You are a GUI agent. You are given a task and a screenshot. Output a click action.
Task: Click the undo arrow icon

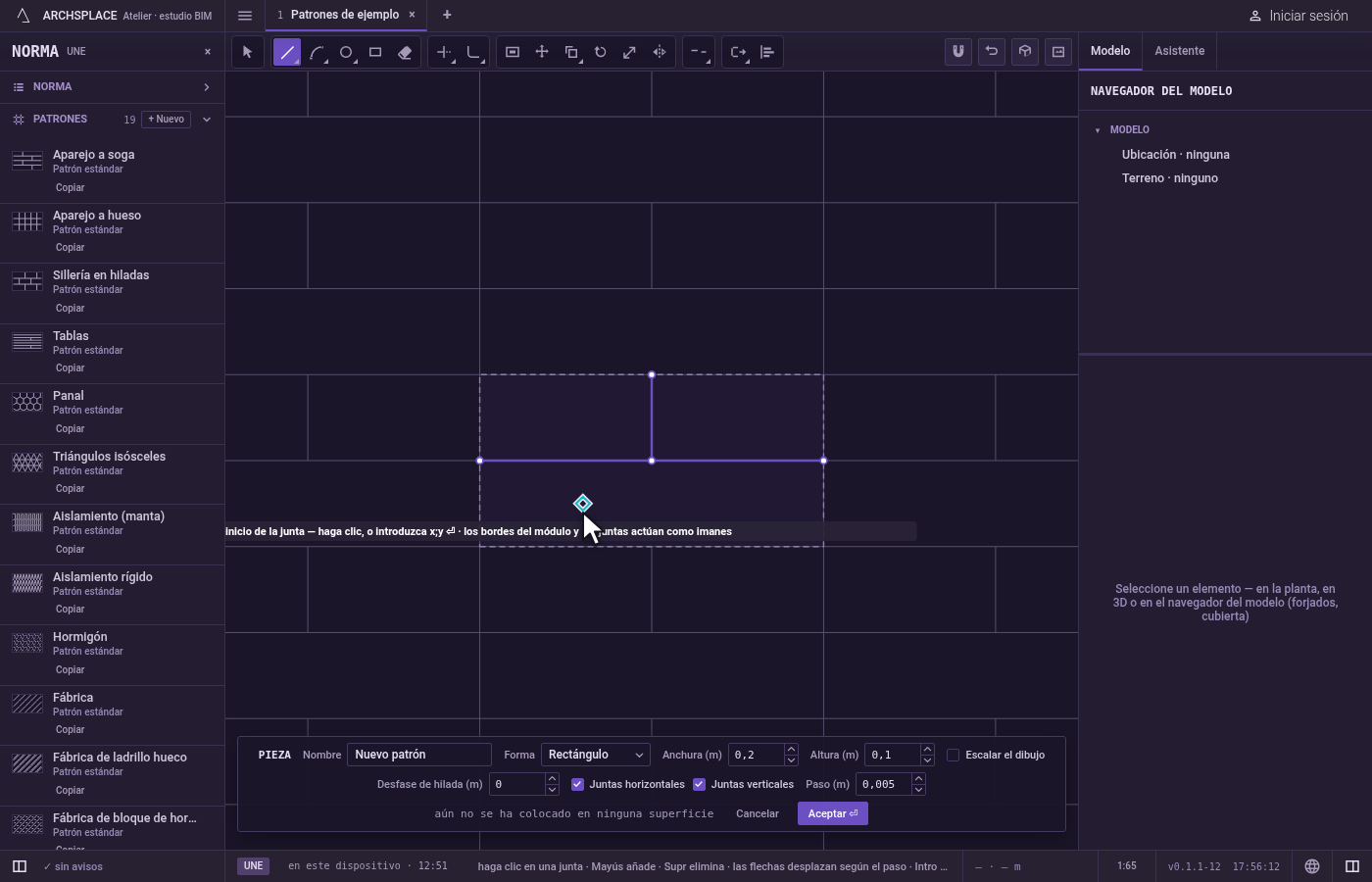992,52
